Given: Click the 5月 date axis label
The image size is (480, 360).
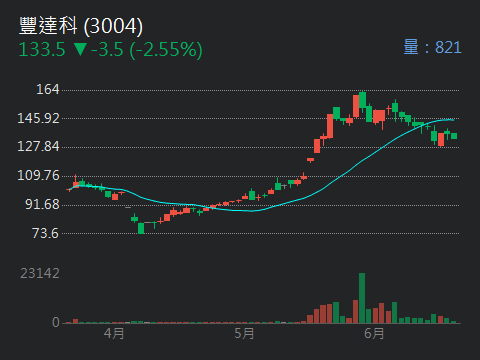Looking at the screenshot, I should point(244,334).
